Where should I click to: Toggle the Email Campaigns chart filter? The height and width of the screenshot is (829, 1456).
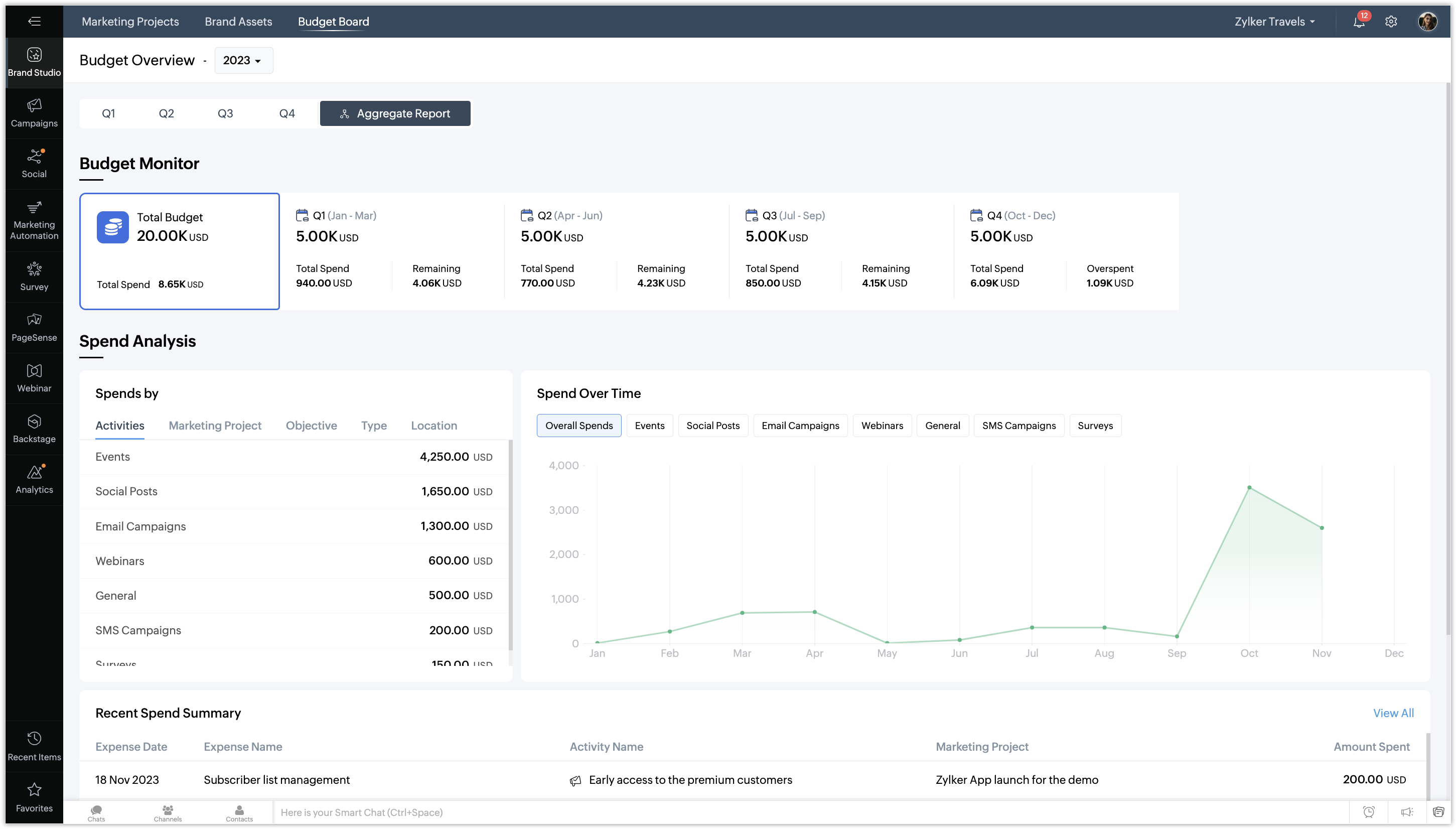pos(800,426)
